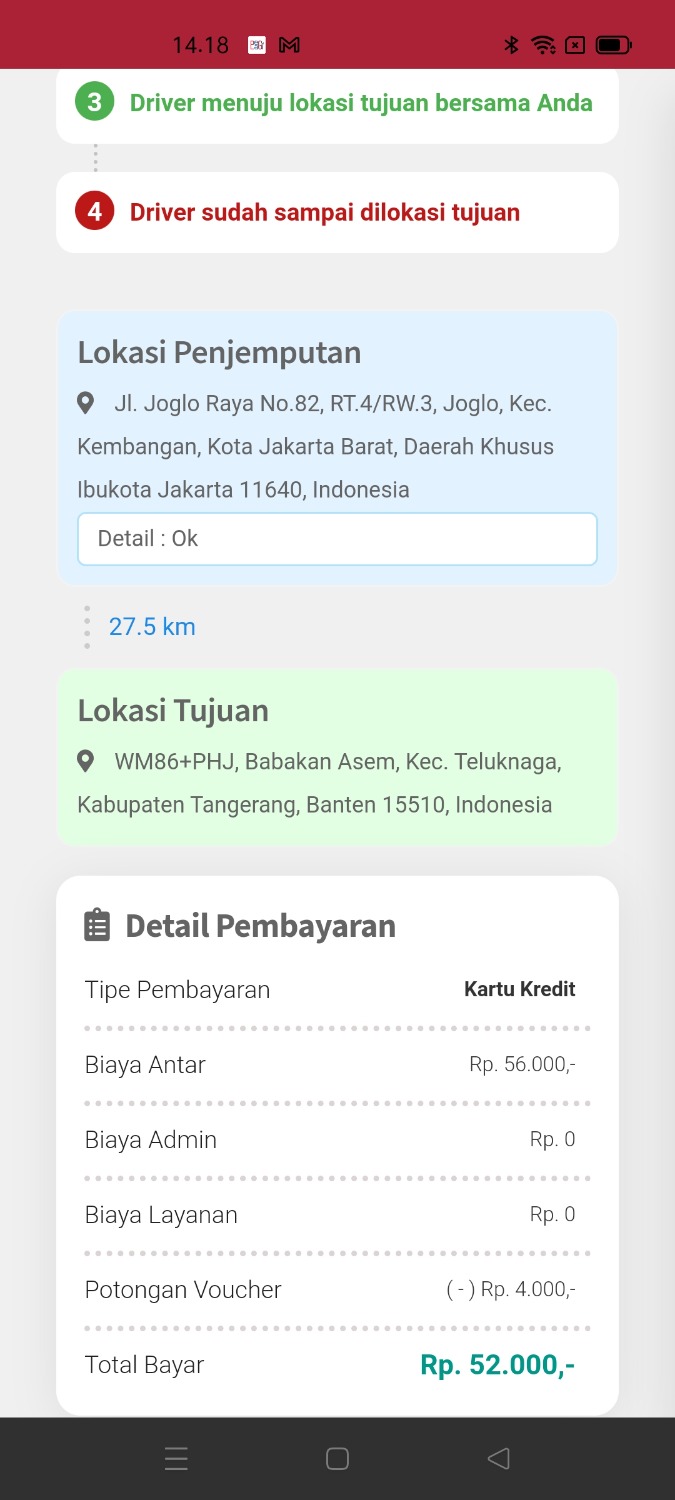
Task: Tap the destination location pin icon
Action: click(x=86, y=761)
